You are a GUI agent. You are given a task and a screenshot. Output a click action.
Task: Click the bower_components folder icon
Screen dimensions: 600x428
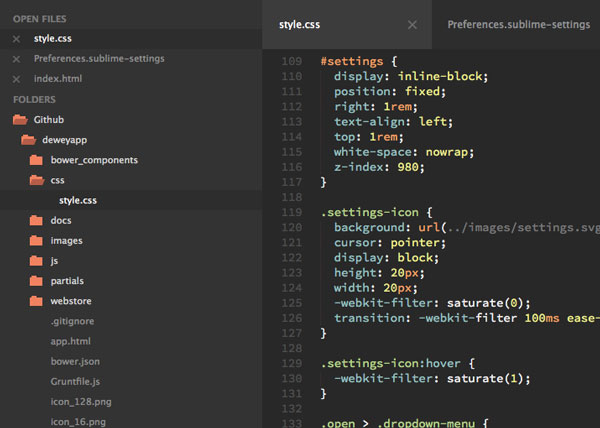coord(36,160)
